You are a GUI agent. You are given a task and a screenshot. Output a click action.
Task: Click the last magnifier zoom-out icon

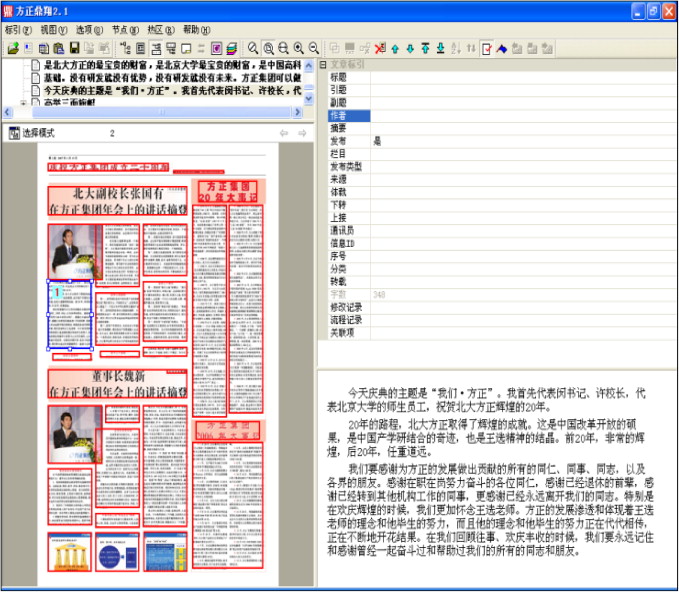[314, 48]
